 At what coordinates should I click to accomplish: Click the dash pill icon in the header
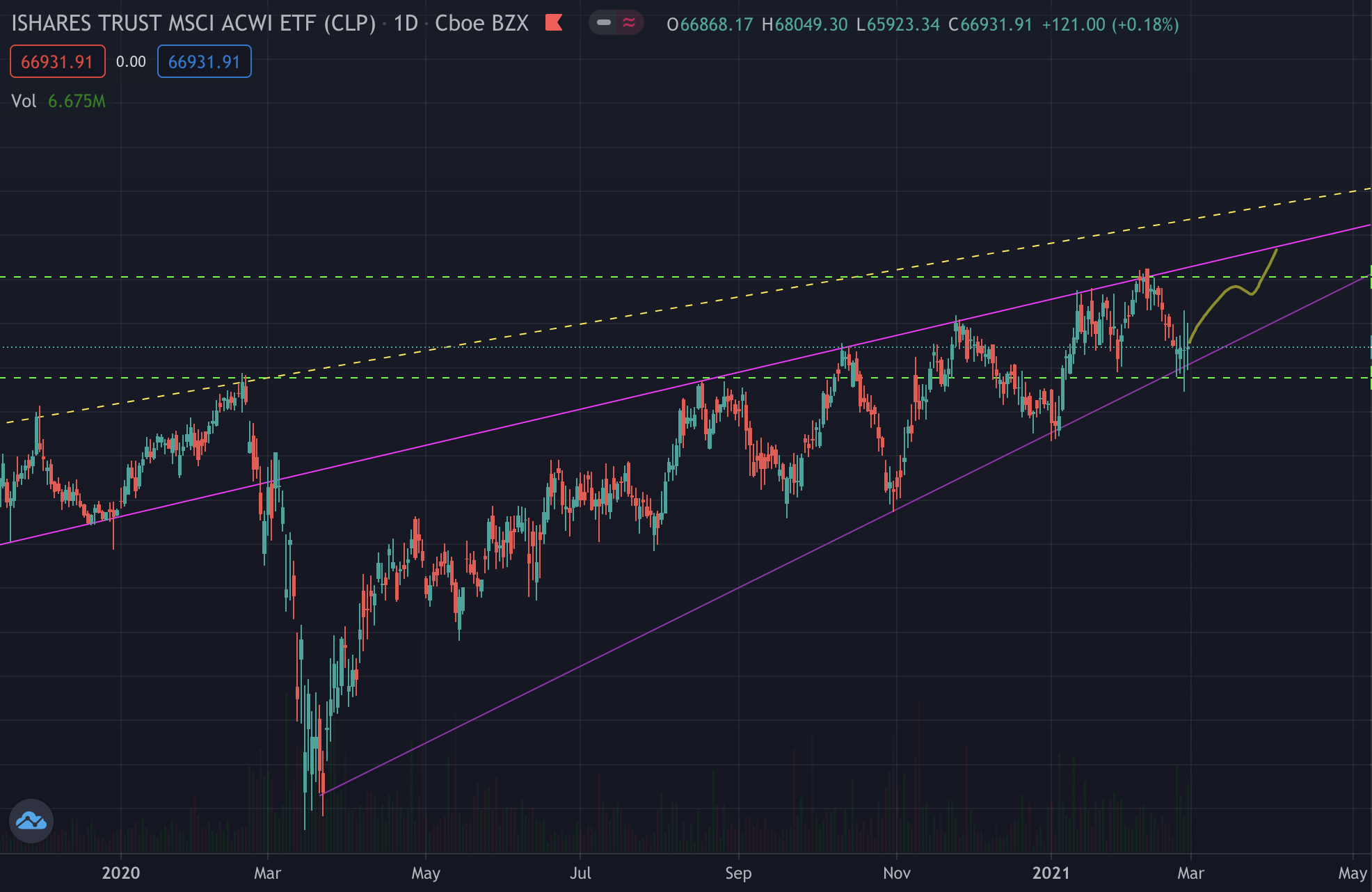[x=604, y=23]
